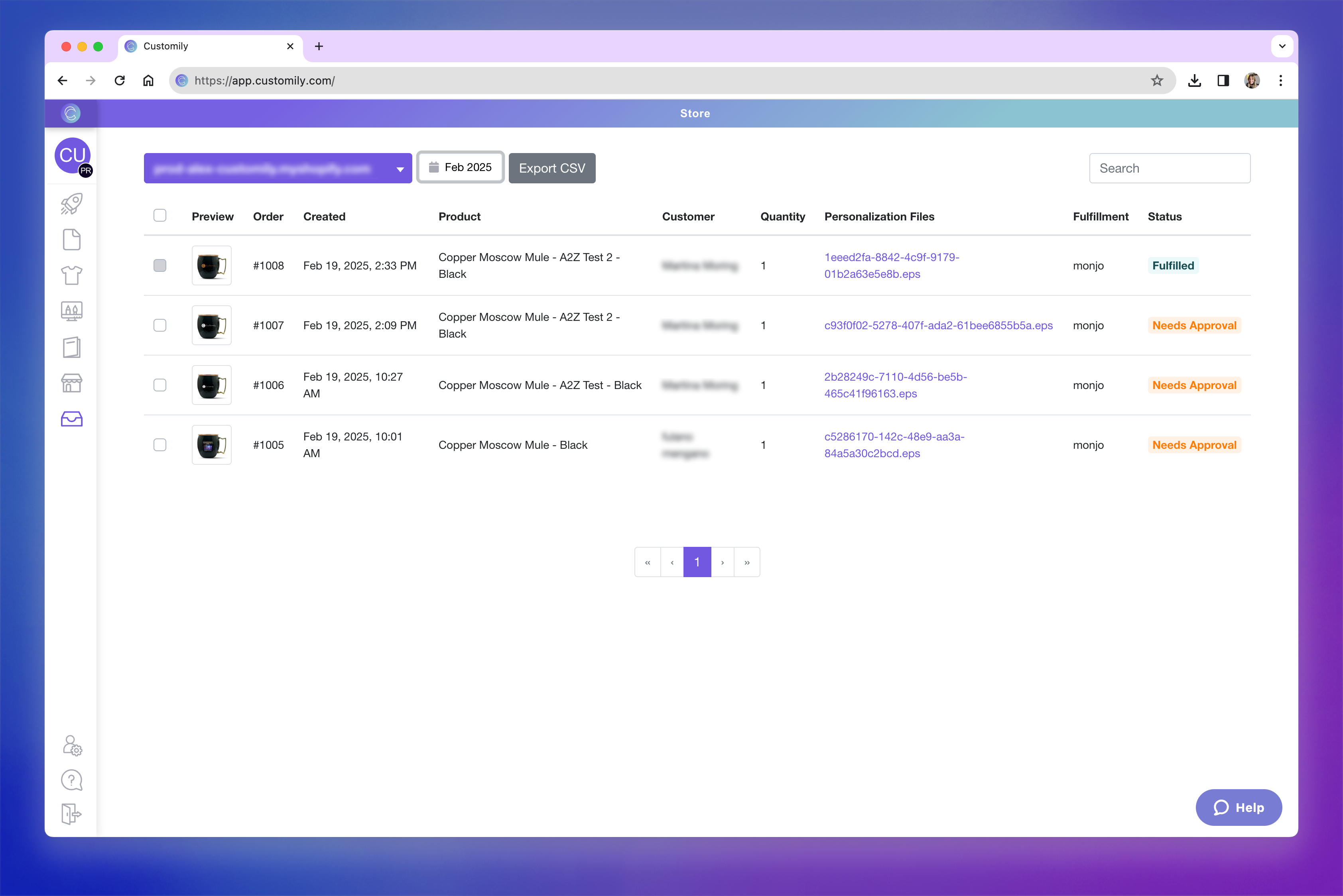1343x896 pixels.
Task: Click the Search input field
Action: click(x=1169, y=168)
